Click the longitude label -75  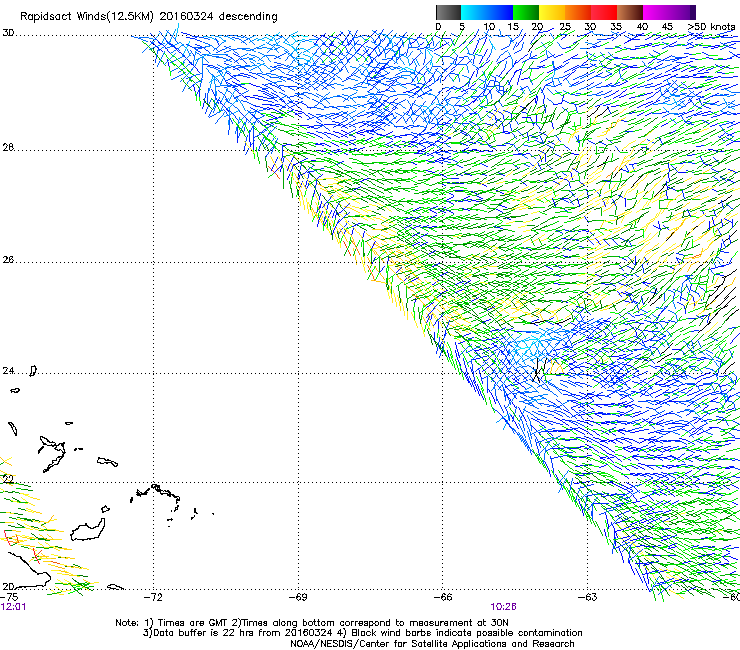pyautogui.click(x=9, y=597)
